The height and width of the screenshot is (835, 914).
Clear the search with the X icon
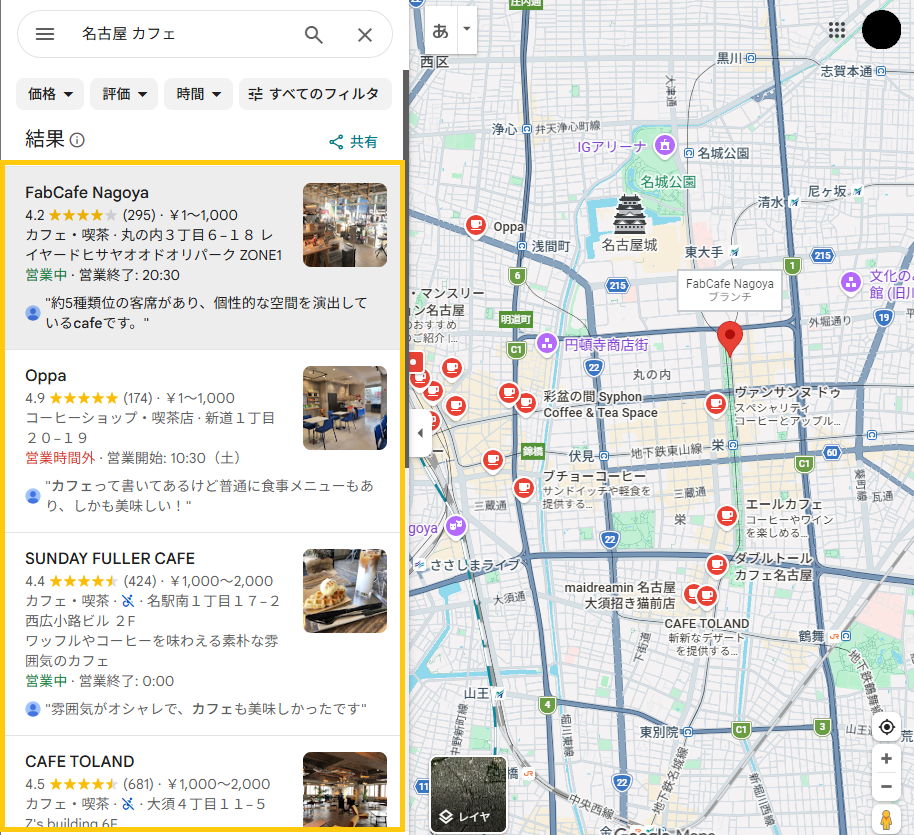pyautogui.click(x=365, y=35)
